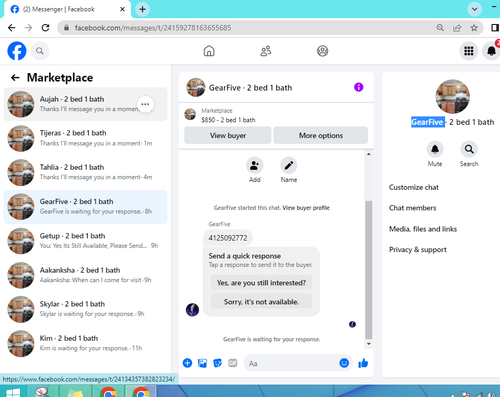Expand Chat members section

pyautogui.click(x=412, y=208)
